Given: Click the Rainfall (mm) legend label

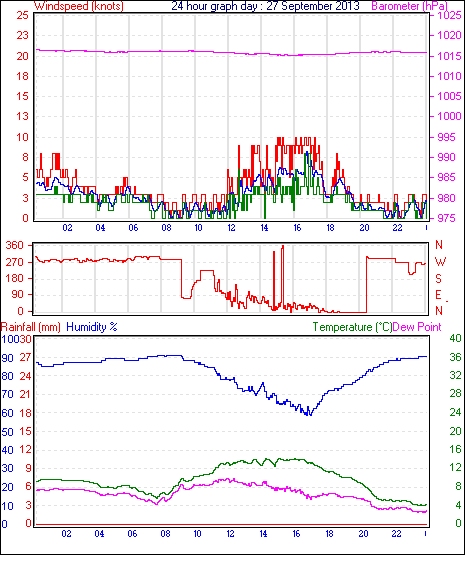Looking at the screenshot, I should (x=31, y=327).
